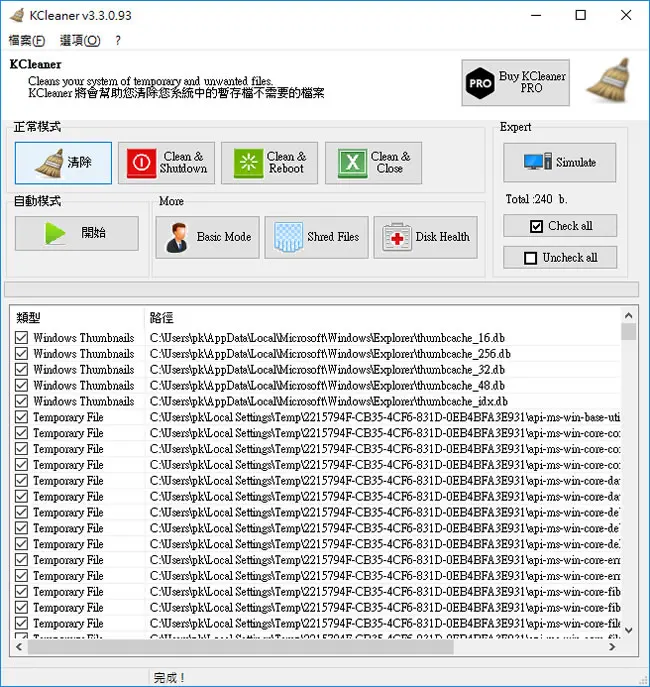The height and width of the screenshot is (687, 650).
Task: Click the 路徑 column header
Action: point(162,317)
